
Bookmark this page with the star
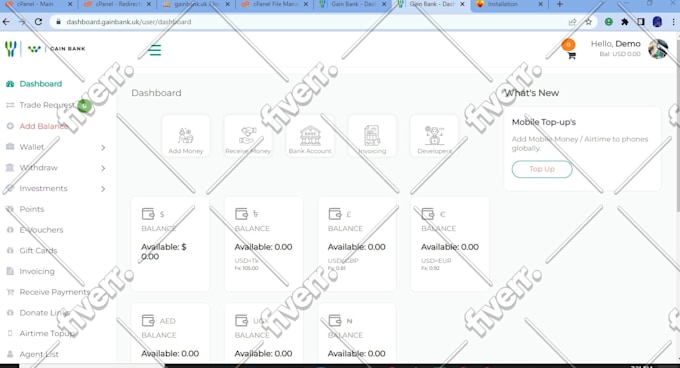(x=588, y=22)
